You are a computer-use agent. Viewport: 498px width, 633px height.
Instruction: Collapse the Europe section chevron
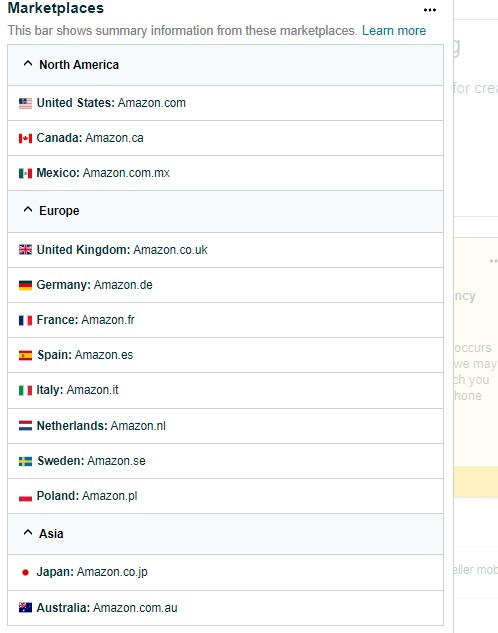tap(28, 210)
